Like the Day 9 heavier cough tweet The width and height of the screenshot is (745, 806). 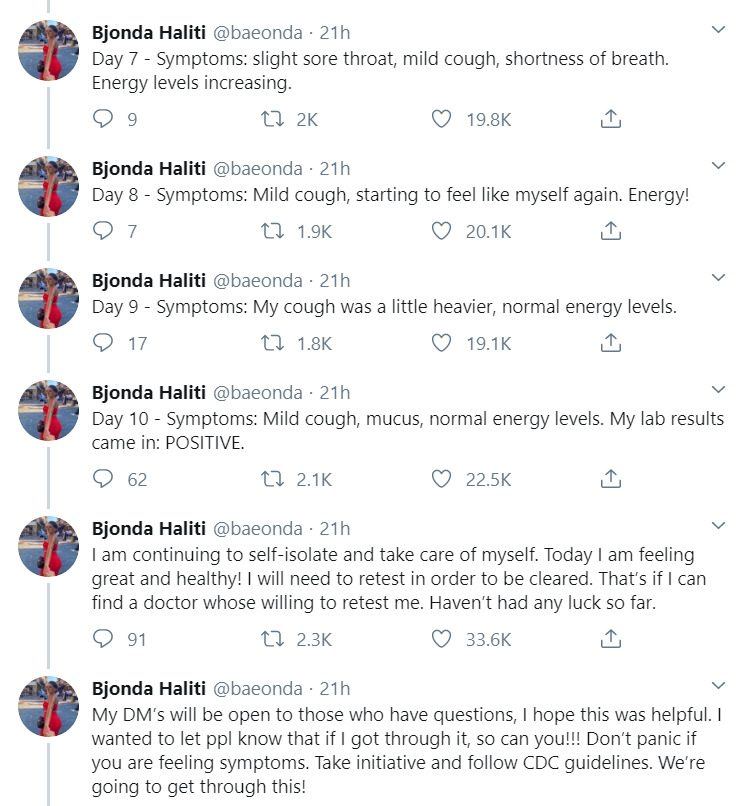(441, 343)
